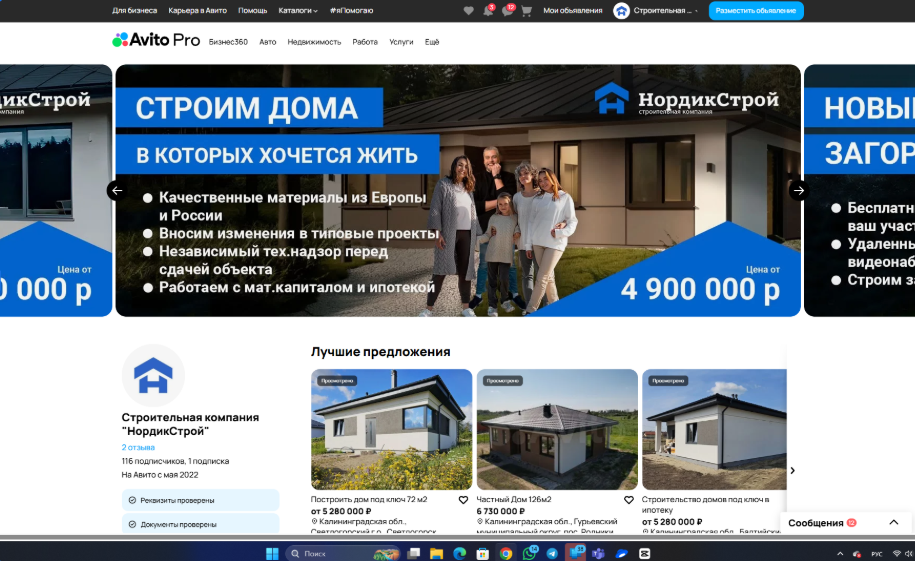Open #яПомогаю link
Screen dimensions: 915x561
click(x=351, y=11)
